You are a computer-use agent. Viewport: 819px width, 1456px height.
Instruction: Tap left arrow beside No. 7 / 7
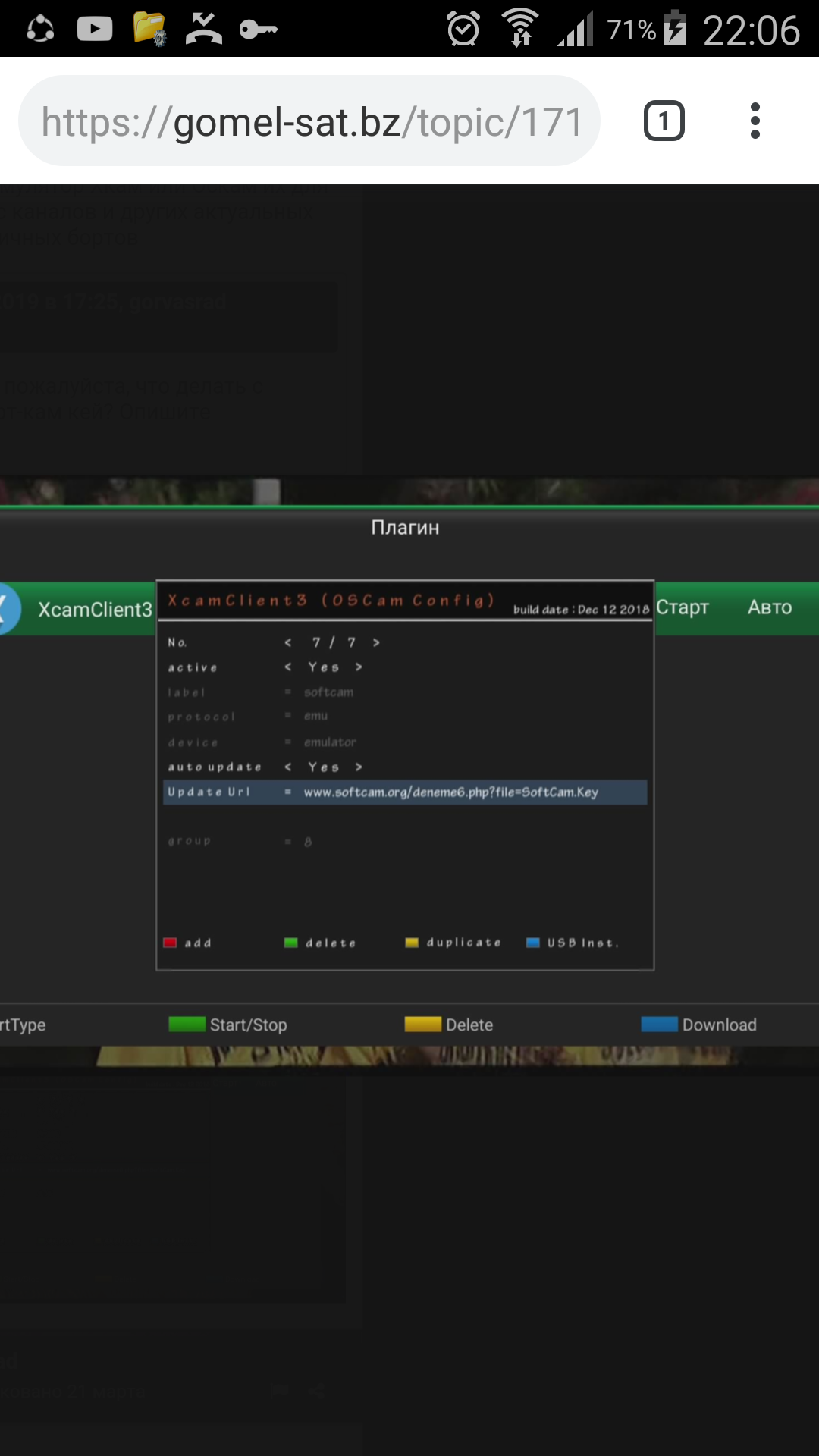click(x=288, y=642)
